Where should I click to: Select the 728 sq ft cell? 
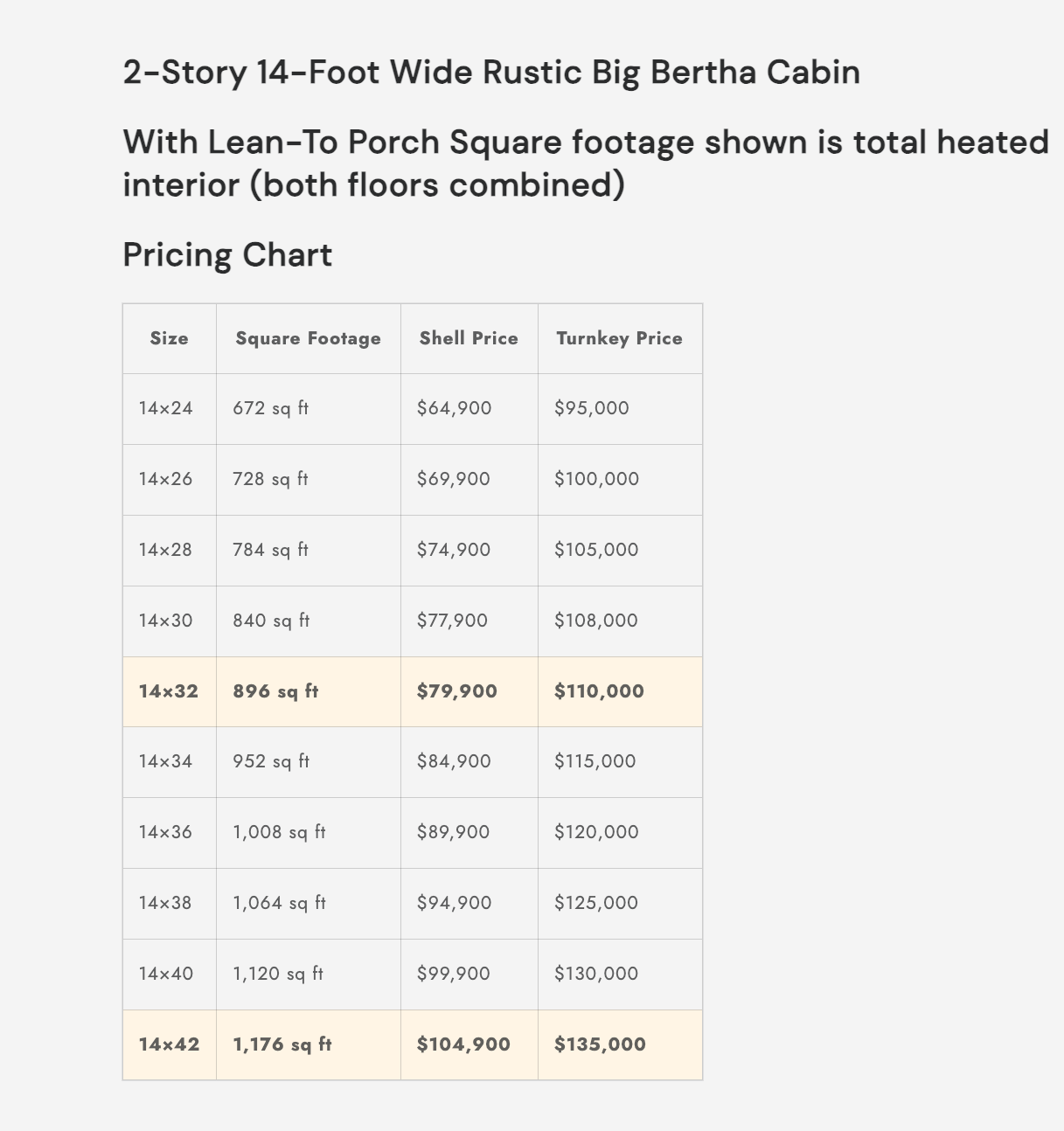[271, 479]
